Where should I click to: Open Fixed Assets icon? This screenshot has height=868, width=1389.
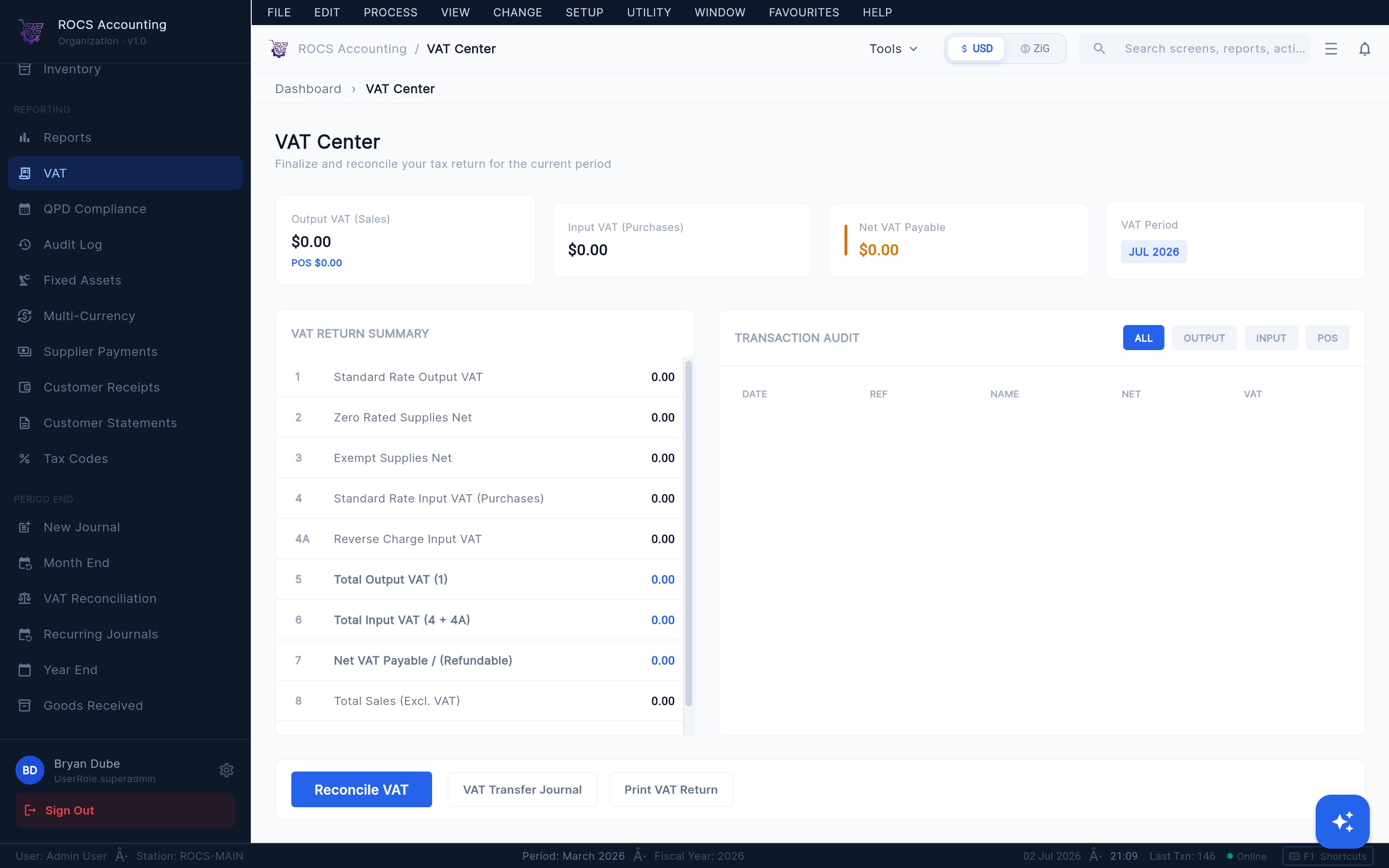pos(24,280)
